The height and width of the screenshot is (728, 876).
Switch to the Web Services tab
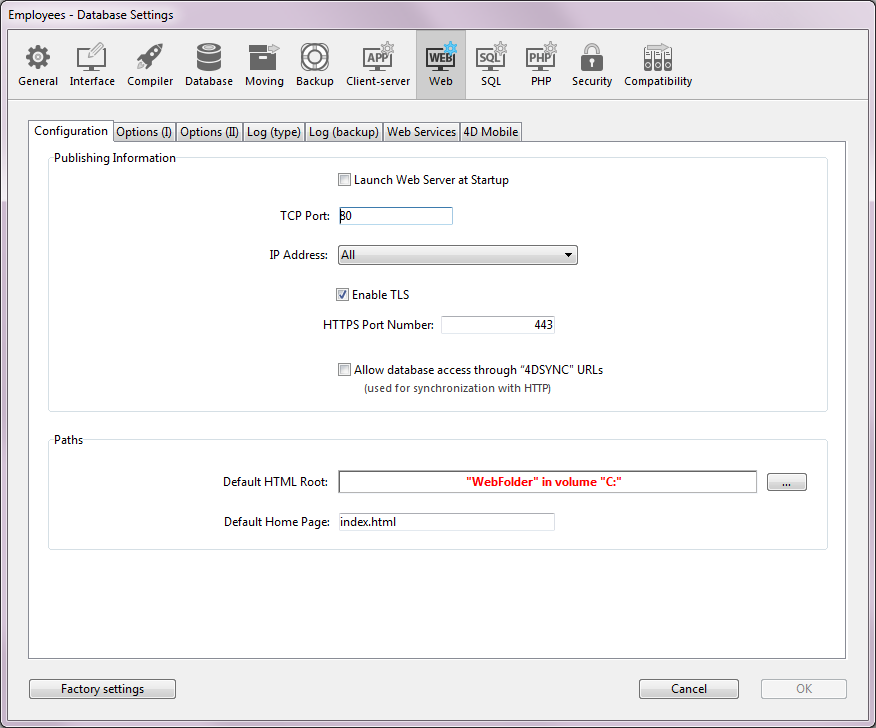pyautogui.click(x=421, y=132)
